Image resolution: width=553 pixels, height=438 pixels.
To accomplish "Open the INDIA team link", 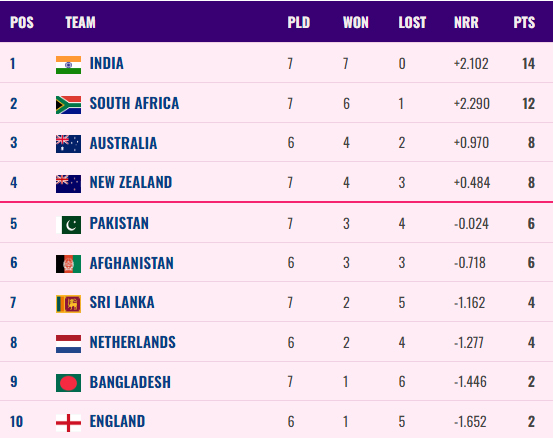I will pos(107,64).
